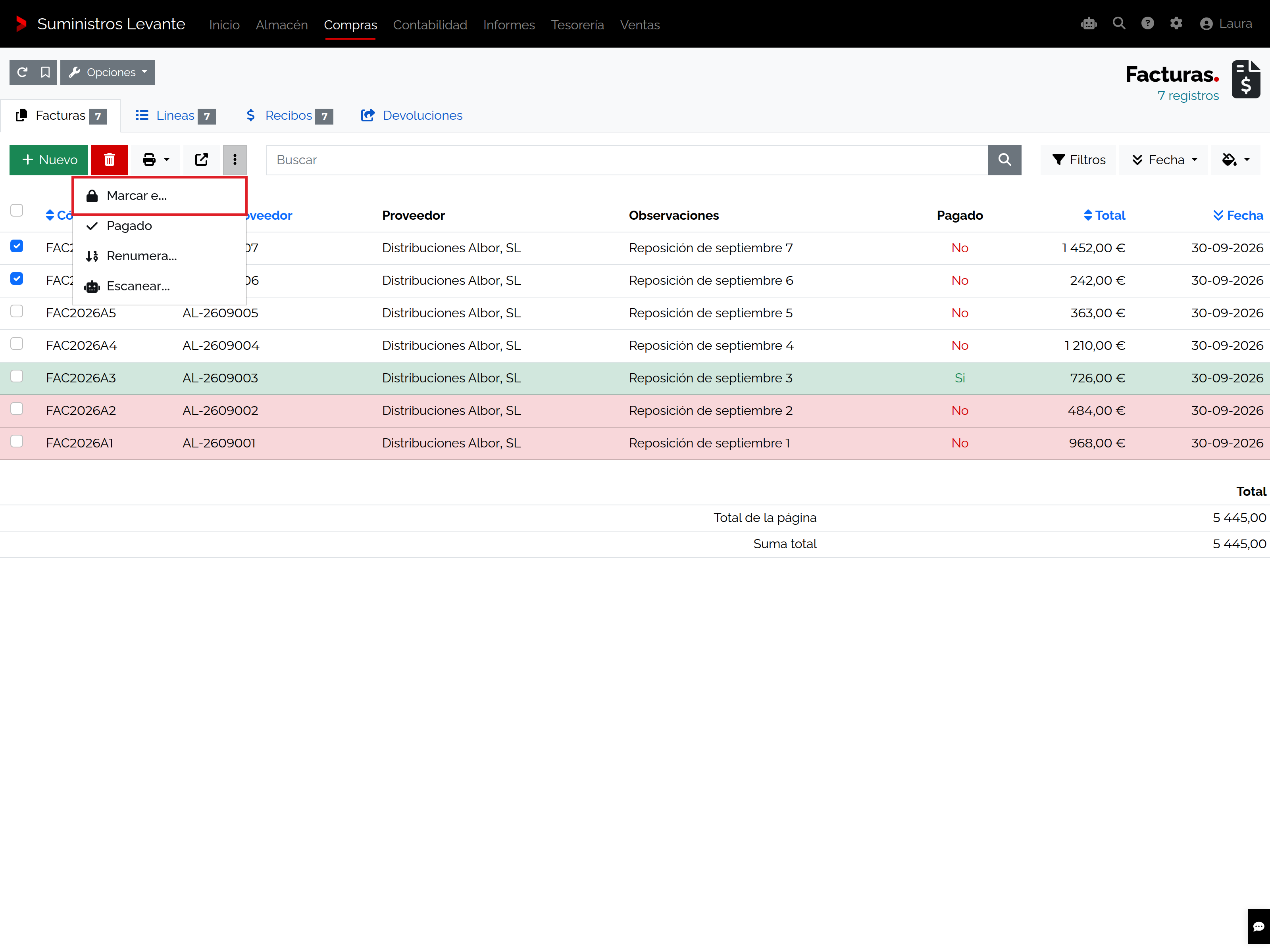Open the chat bubble widget

point(1258,926)
